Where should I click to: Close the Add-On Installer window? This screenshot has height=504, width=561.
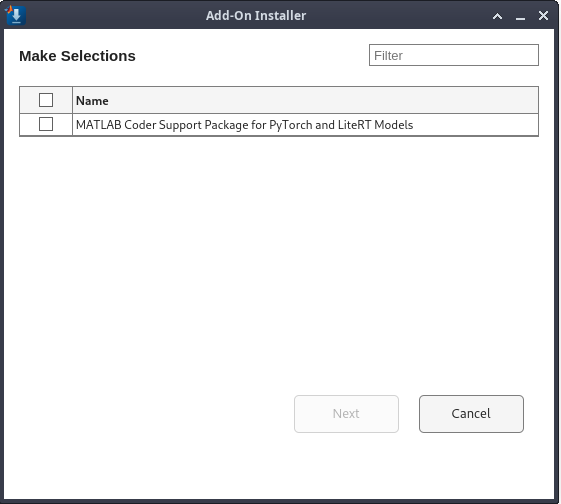(x=543, y=15)
